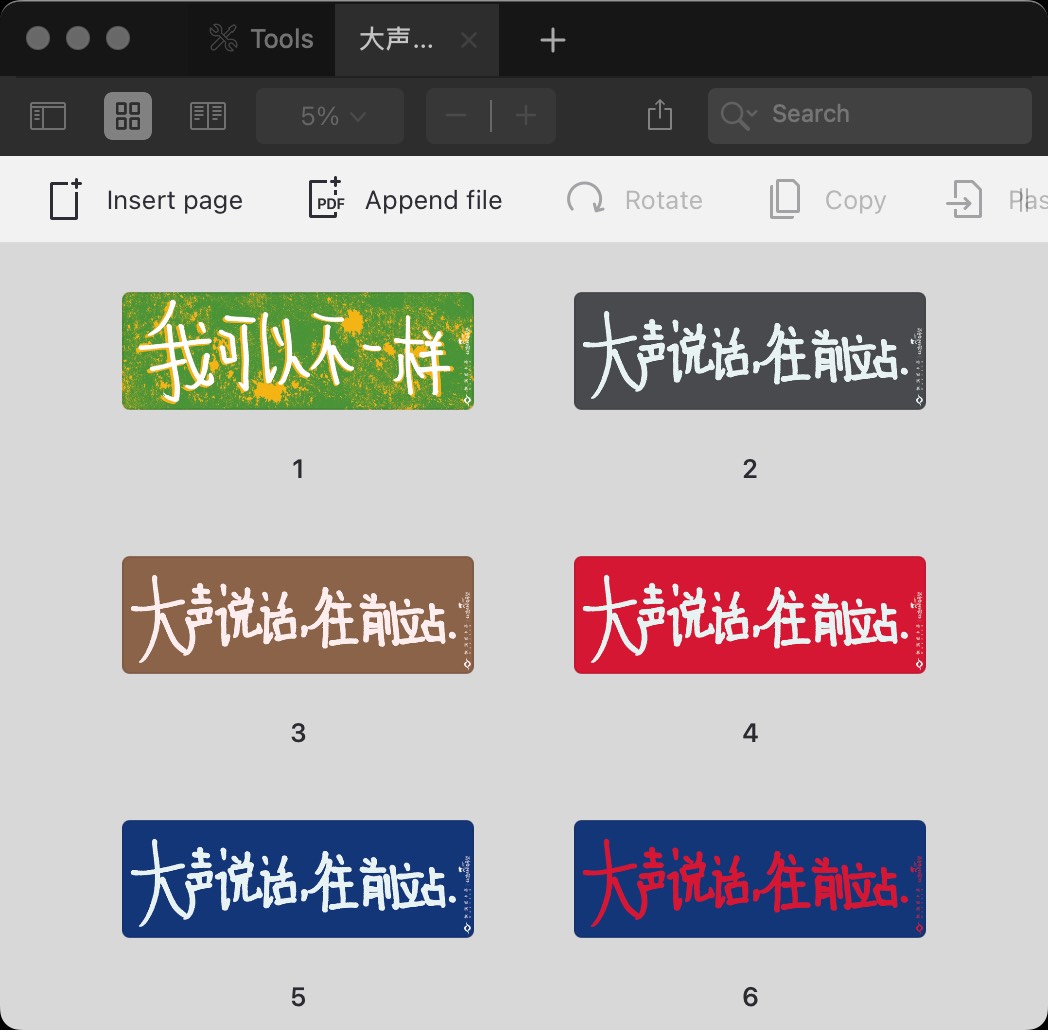Screen dimensions: 1048x1030
Task: Select the green page 1 thumbnail
Action: pyautogui.click(x=298, y=351)
